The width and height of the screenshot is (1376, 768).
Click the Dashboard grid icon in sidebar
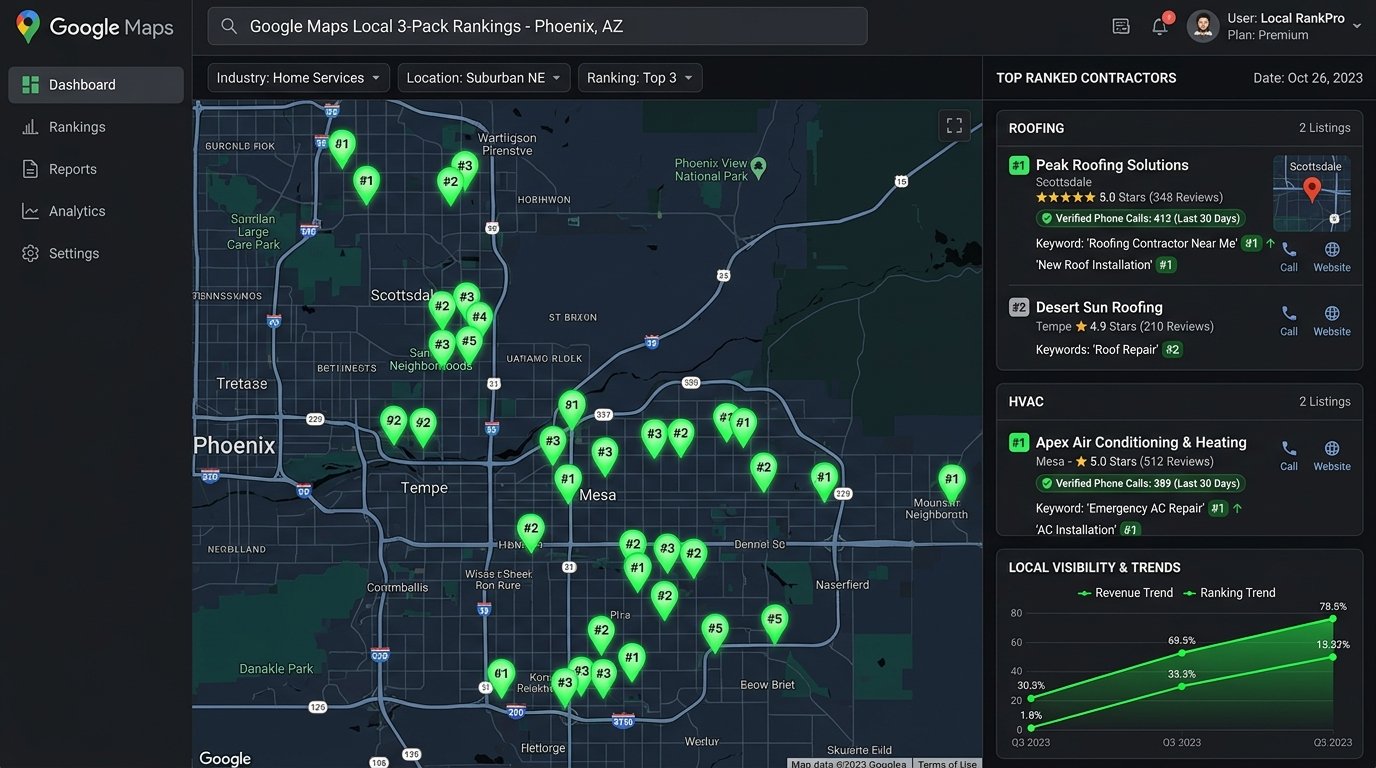(x=30, y=85)
